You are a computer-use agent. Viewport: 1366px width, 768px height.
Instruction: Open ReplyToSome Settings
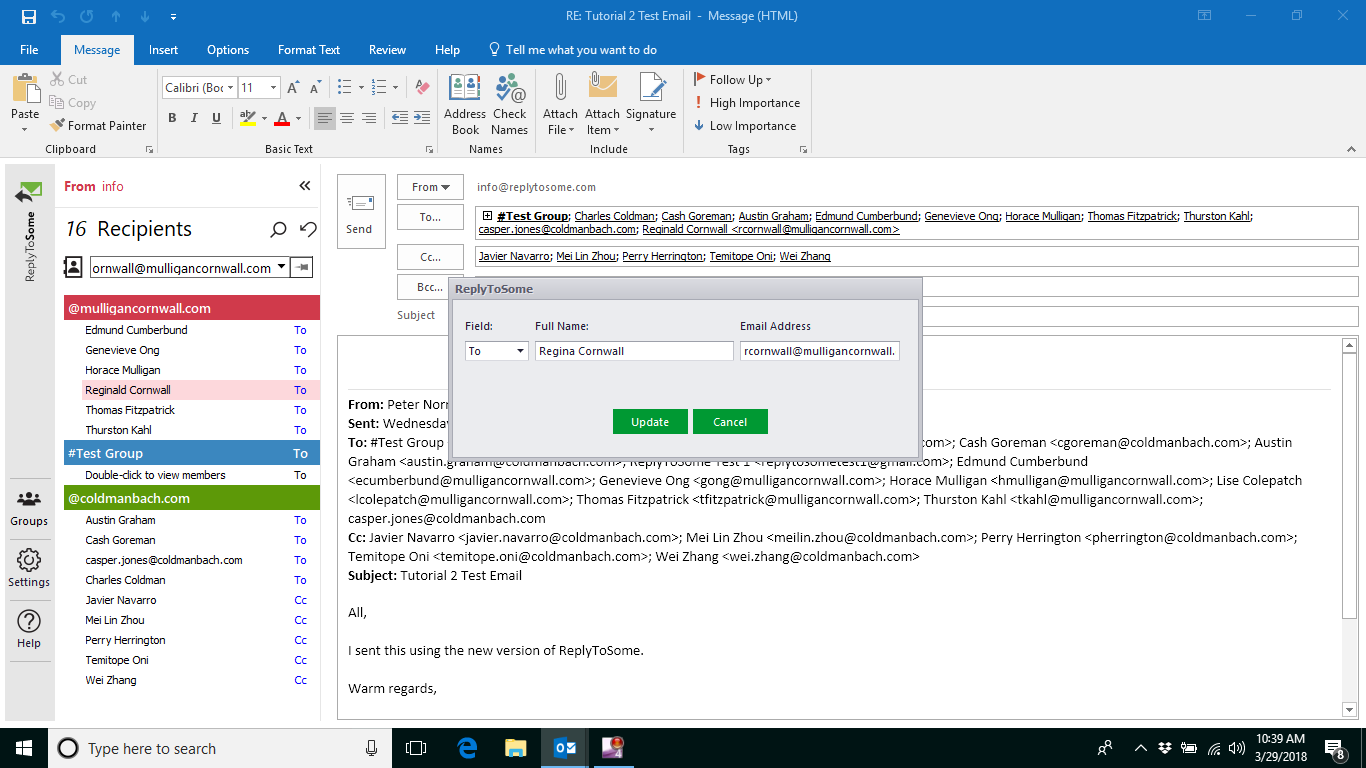[x=29, y=569]
